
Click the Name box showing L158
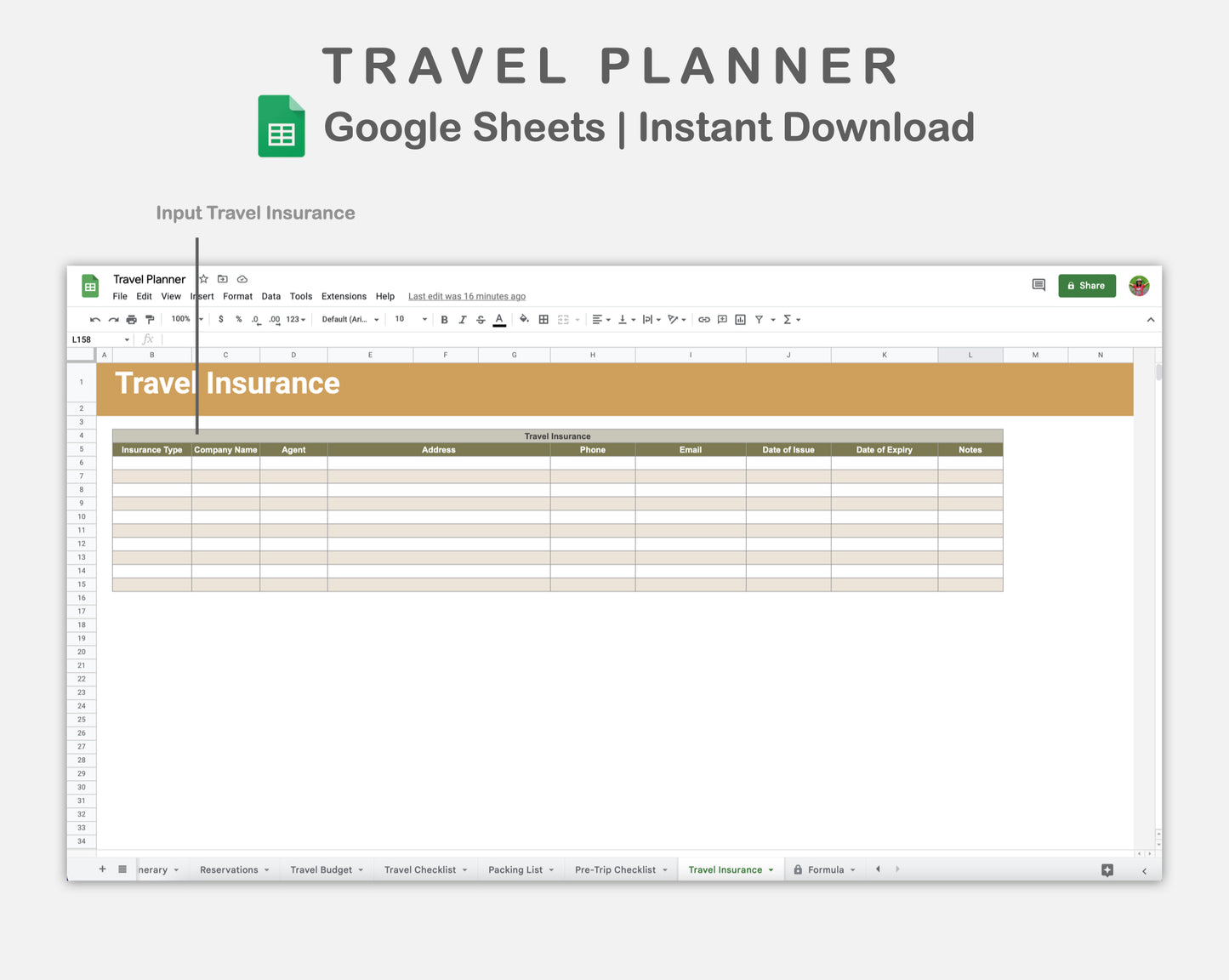(x=94, y=339)
